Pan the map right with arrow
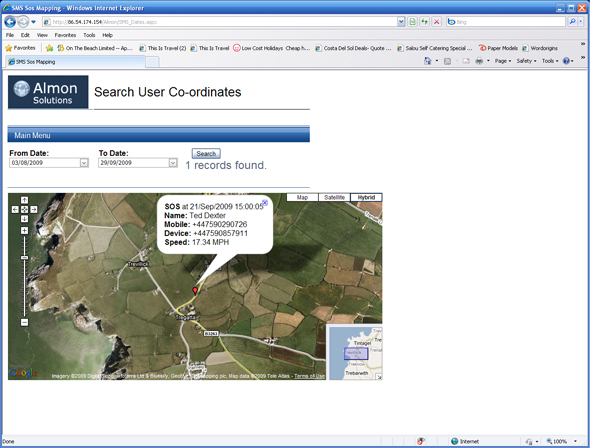This screenshot has height=448, width=600. [33, 209]
